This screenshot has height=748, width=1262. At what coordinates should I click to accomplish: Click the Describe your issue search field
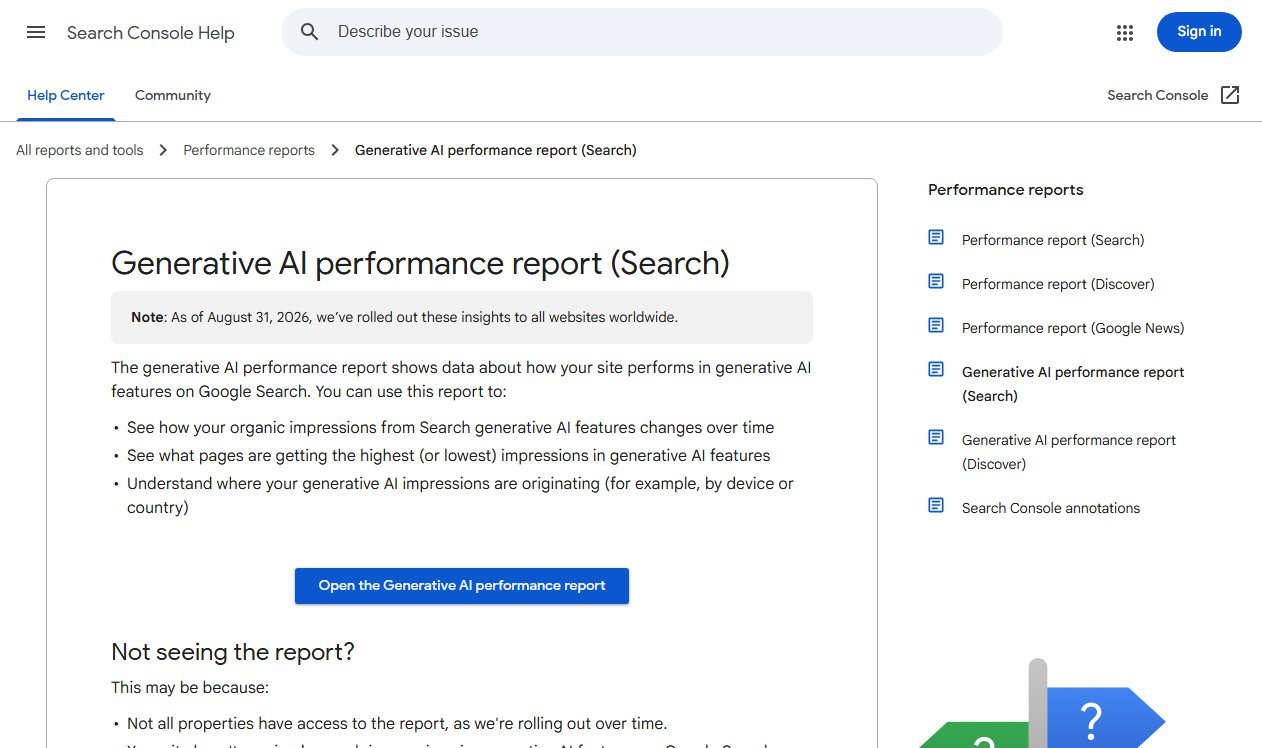tap(642, 32)
